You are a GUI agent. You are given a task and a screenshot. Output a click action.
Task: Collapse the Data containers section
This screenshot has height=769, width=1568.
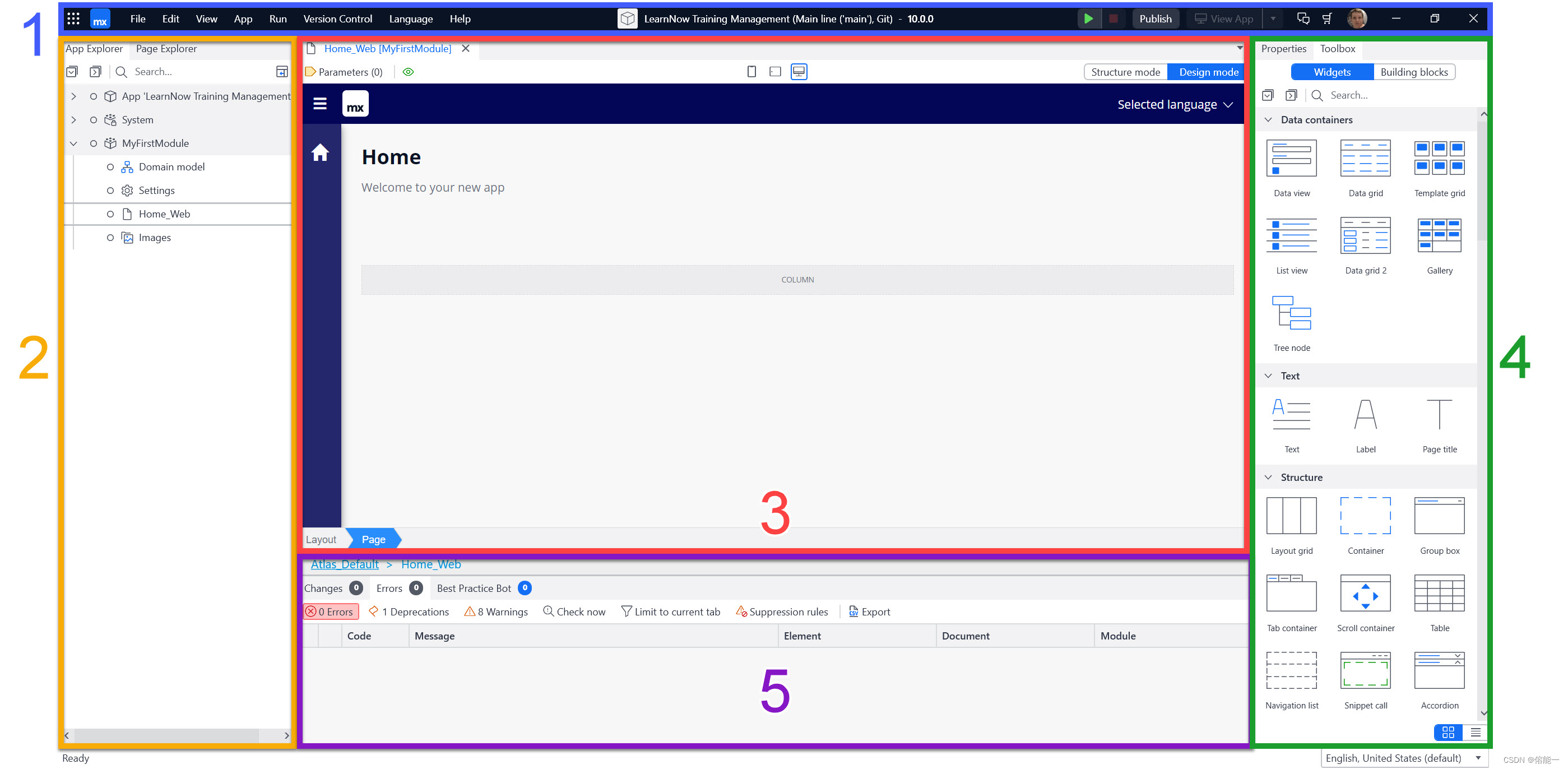[1268, 120]
